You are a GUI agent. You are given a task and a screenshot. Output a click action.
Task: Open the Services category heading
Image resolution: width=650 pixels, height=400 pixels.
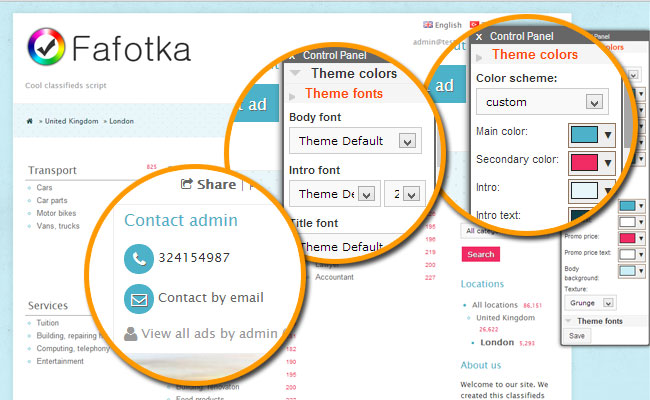48,305
